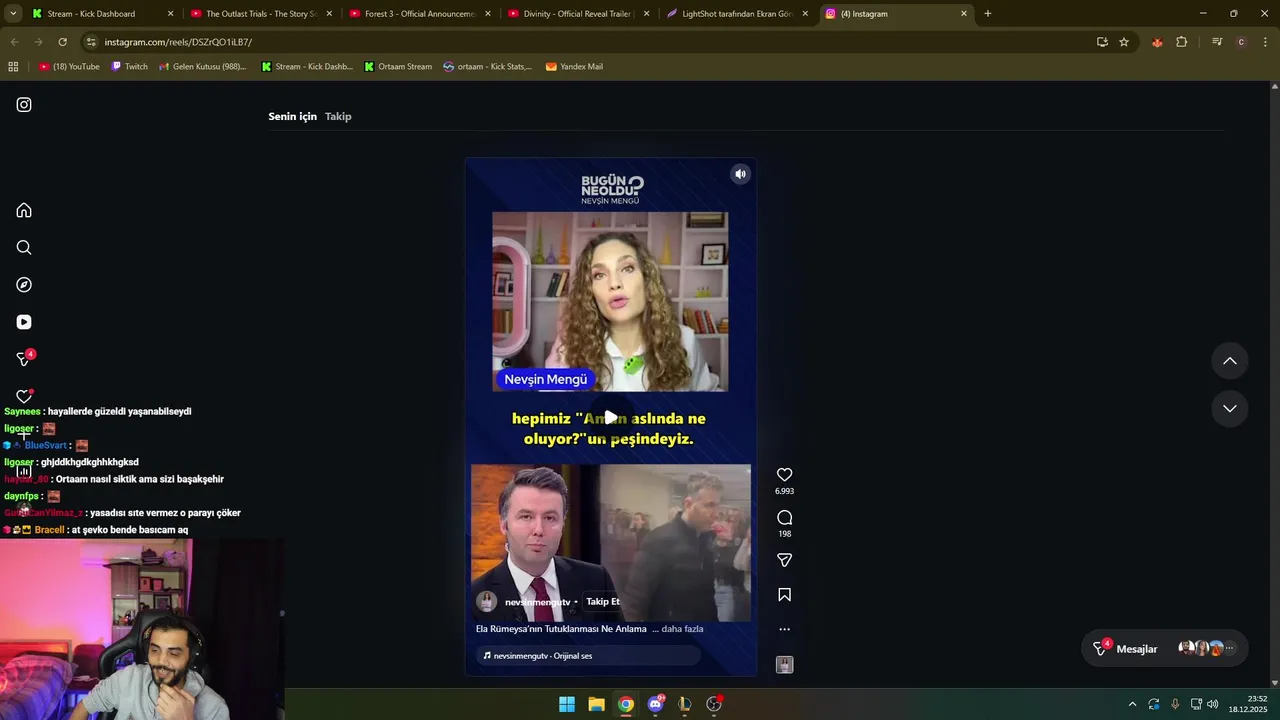Viewport: 1280px width, 720px height.
Task: Open the tab search dropdown arrow
Action: (13, 14)
